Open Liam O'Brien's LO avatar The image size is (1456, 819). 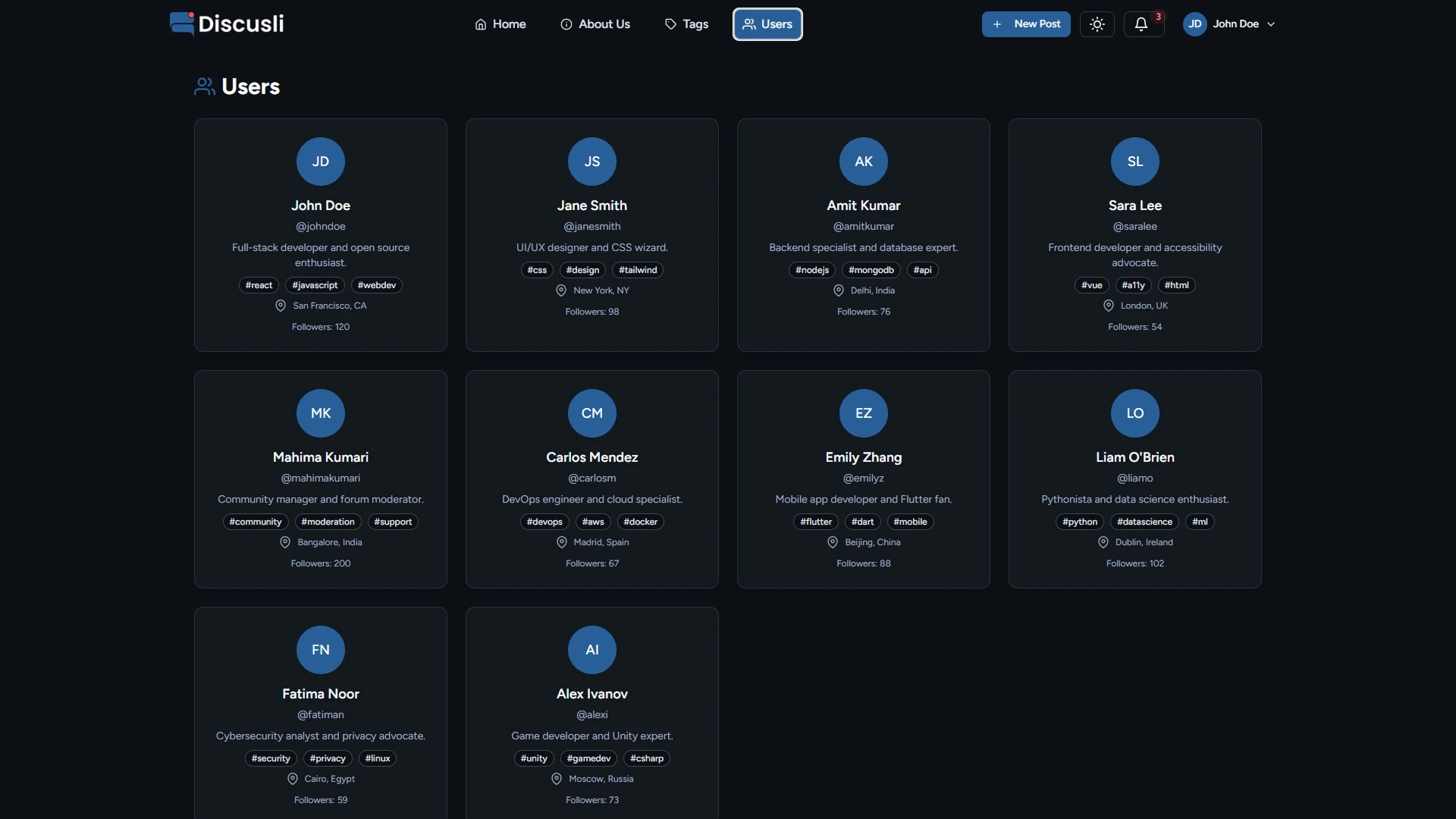[1135, 413]
